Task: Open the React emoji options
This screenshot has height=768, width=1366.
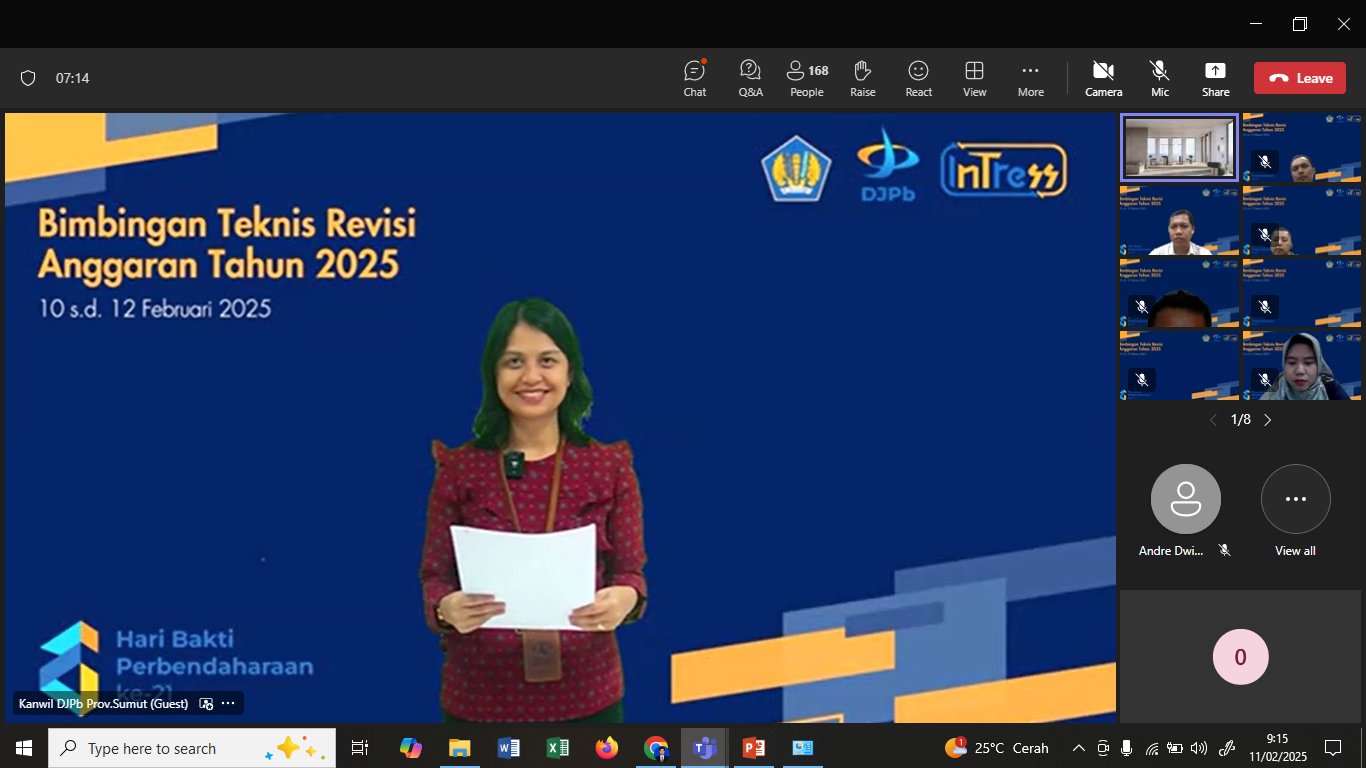Action: [918, 78]
